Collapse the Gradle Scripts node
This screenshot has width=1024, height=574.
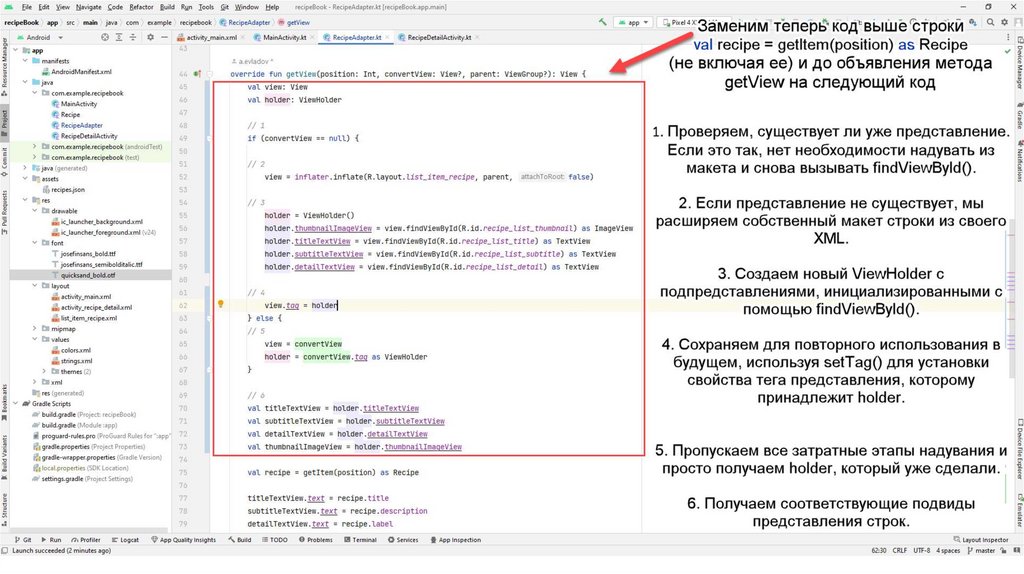tap(16, 404)
